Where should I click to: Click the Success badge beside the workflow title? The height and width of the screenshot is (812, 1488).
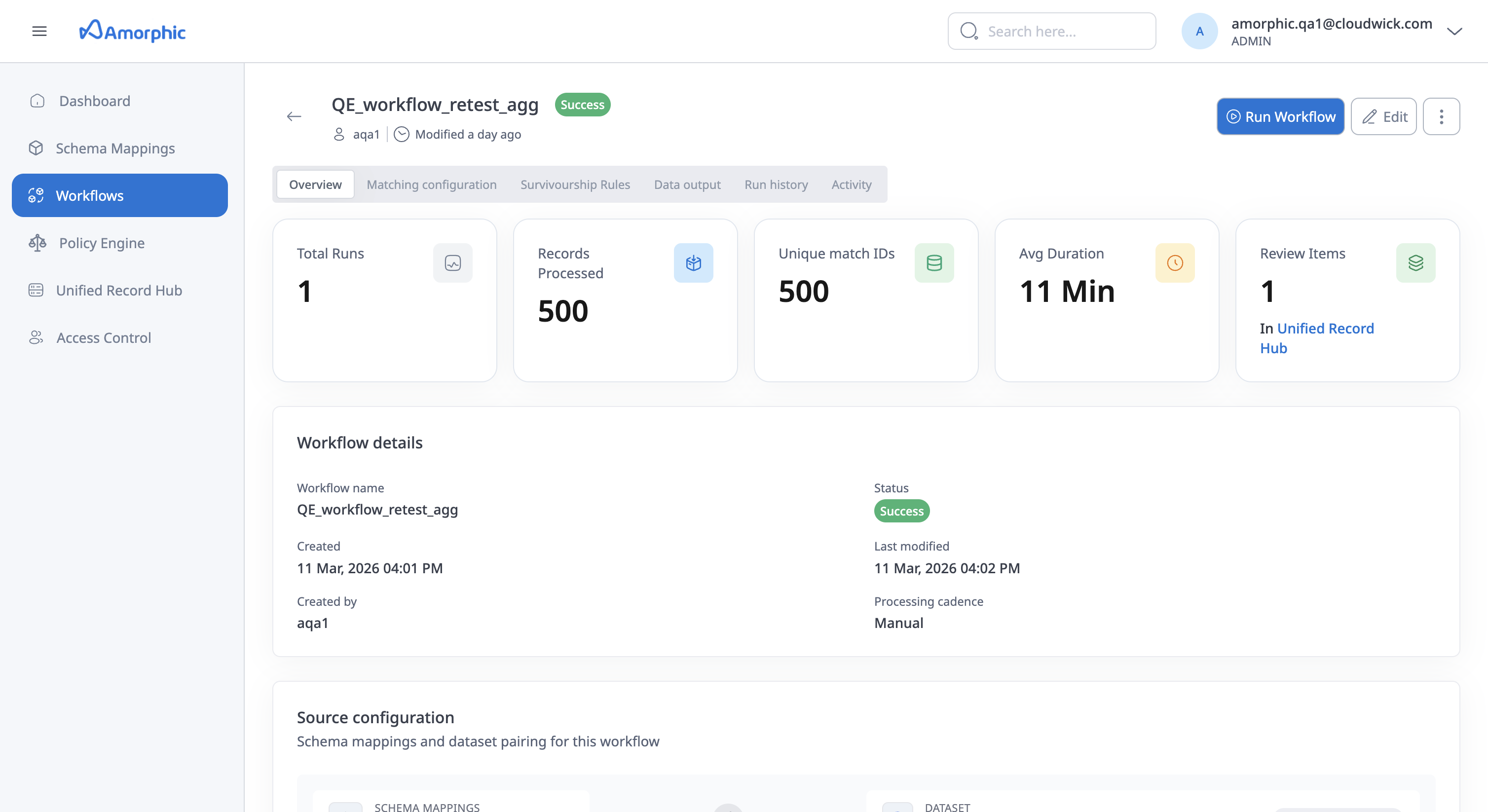582,105
